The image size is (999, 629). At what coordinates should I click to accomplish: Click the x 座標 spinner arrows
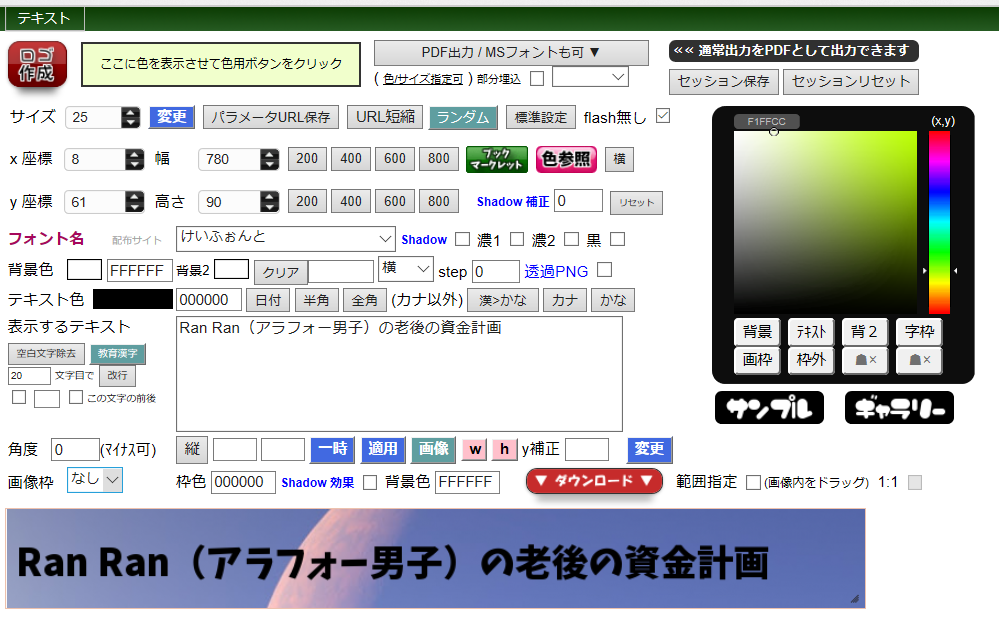(134, 159)
